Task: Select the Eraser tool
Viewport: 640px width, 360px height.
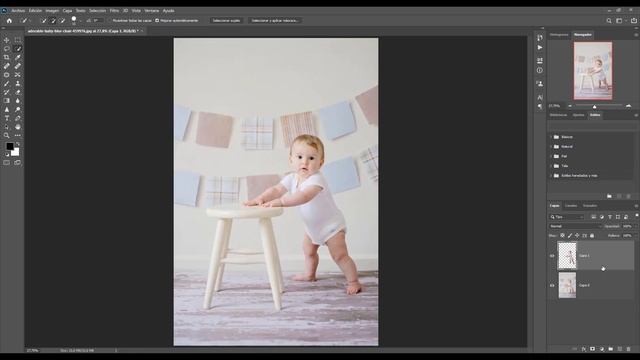Action: tap(18, 92)
